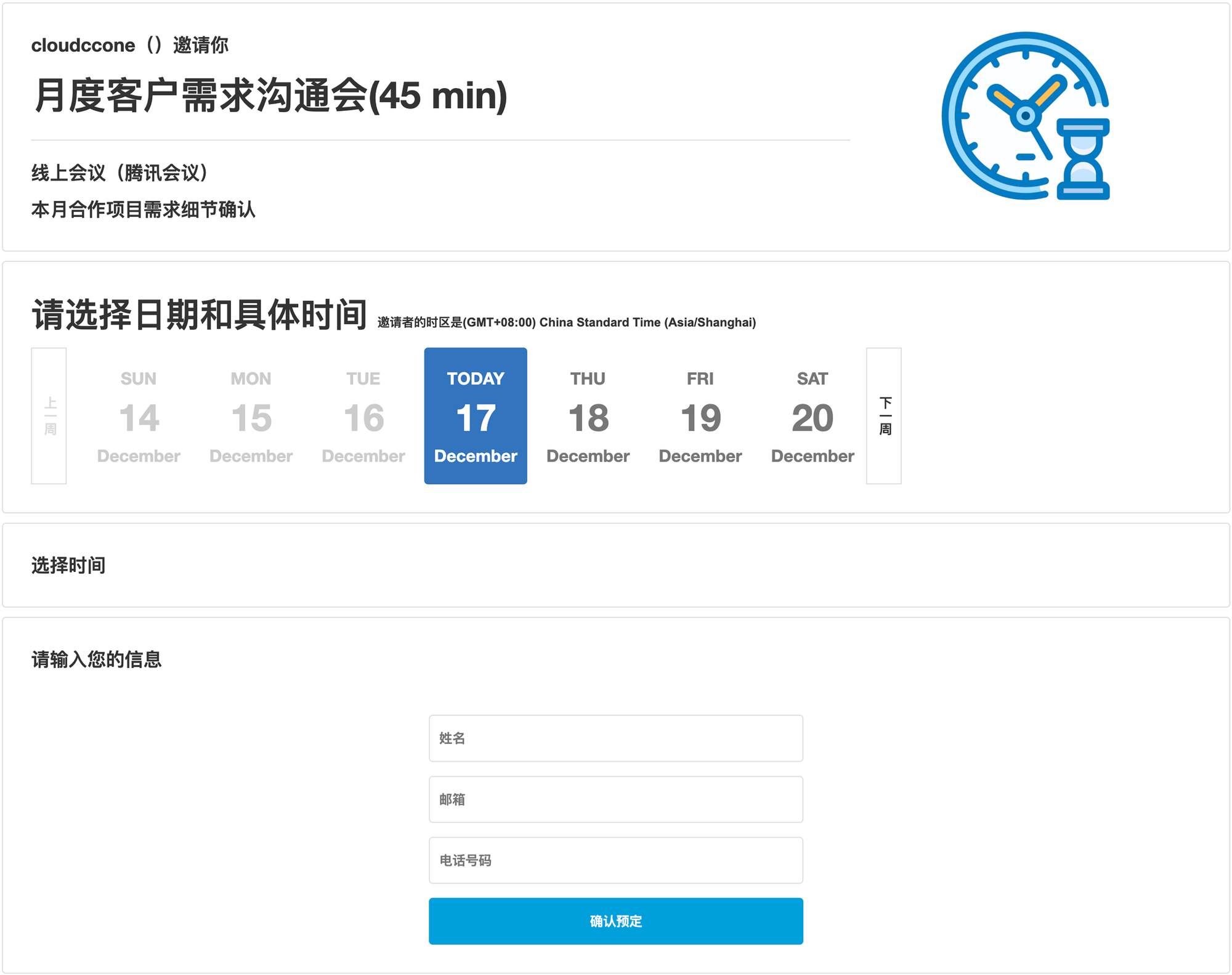Focus the 邮箱 email field

pos(615,799)
